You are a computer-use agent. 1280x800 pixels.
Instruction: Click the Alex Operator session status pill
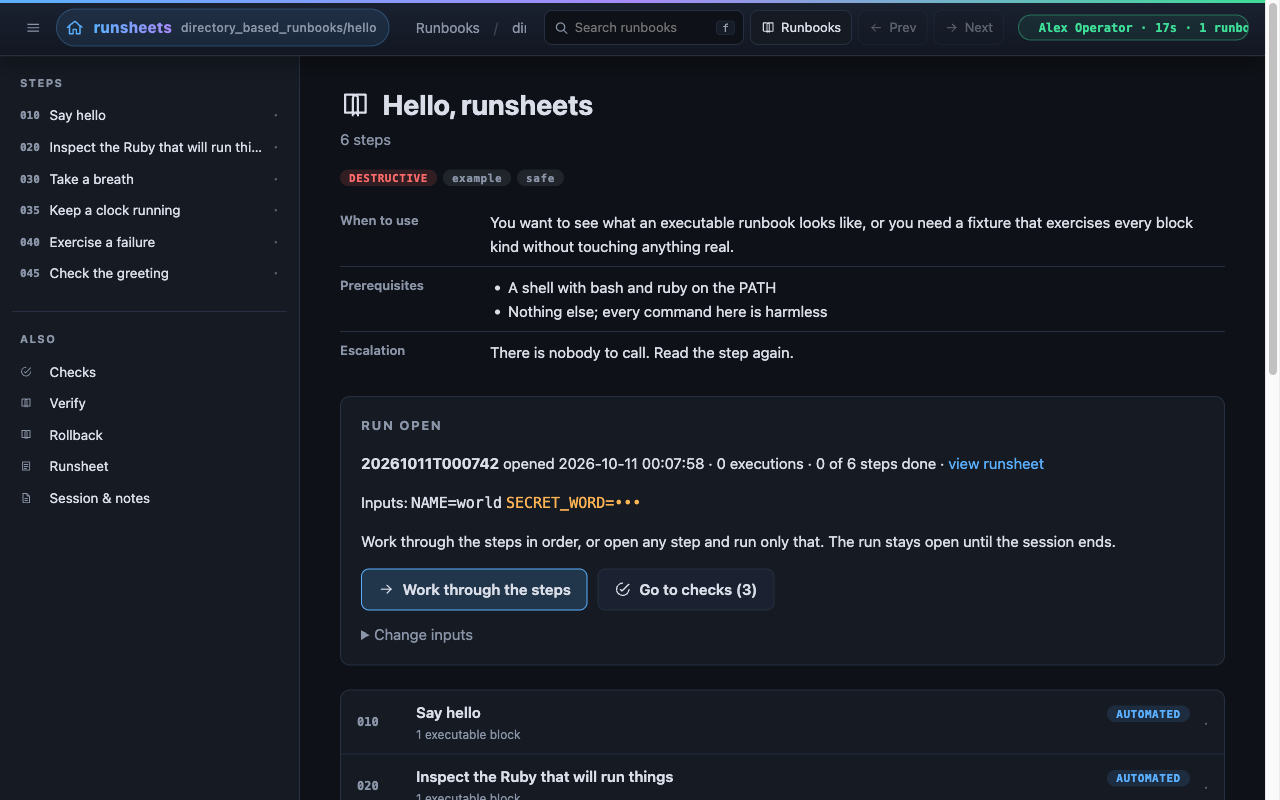[x=1133, y=28]
